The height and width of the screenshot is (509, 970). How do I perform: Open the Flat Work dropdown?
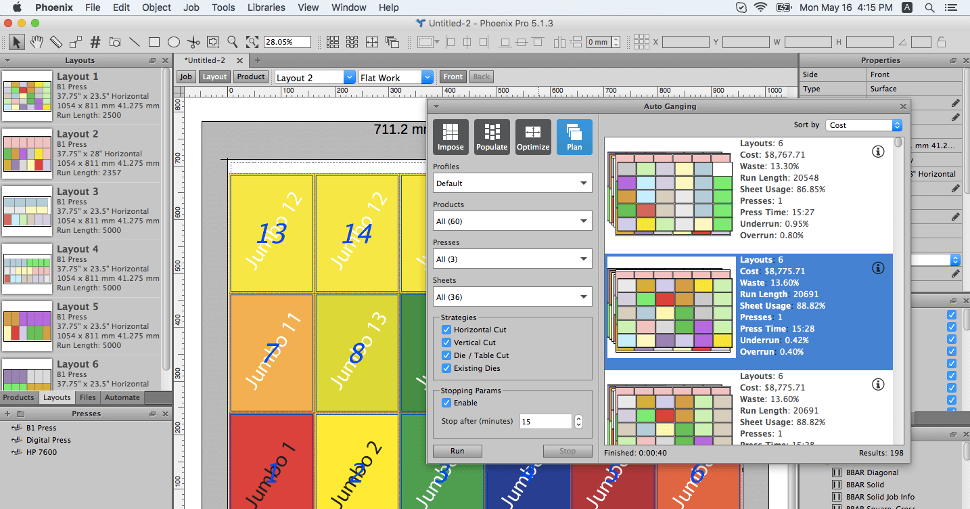396,77
